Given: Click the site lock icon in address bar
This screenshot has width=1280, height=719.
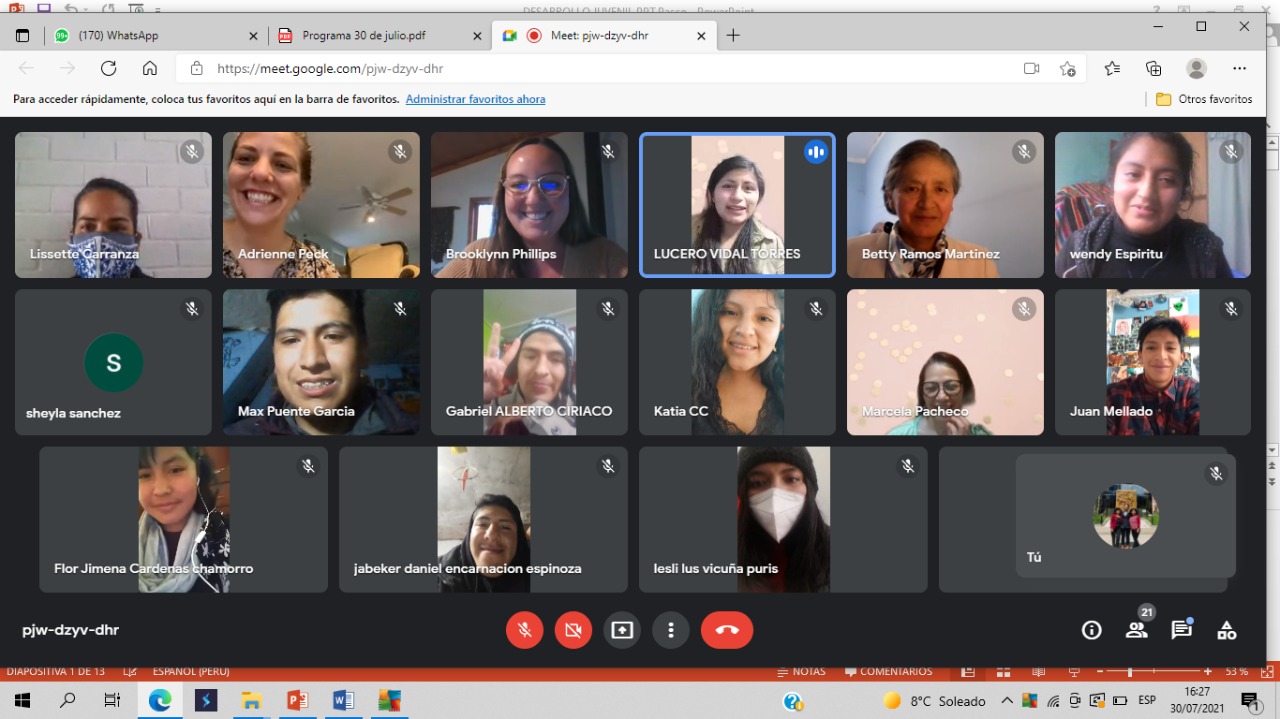Looking at the screenshot, I should 197,68.
